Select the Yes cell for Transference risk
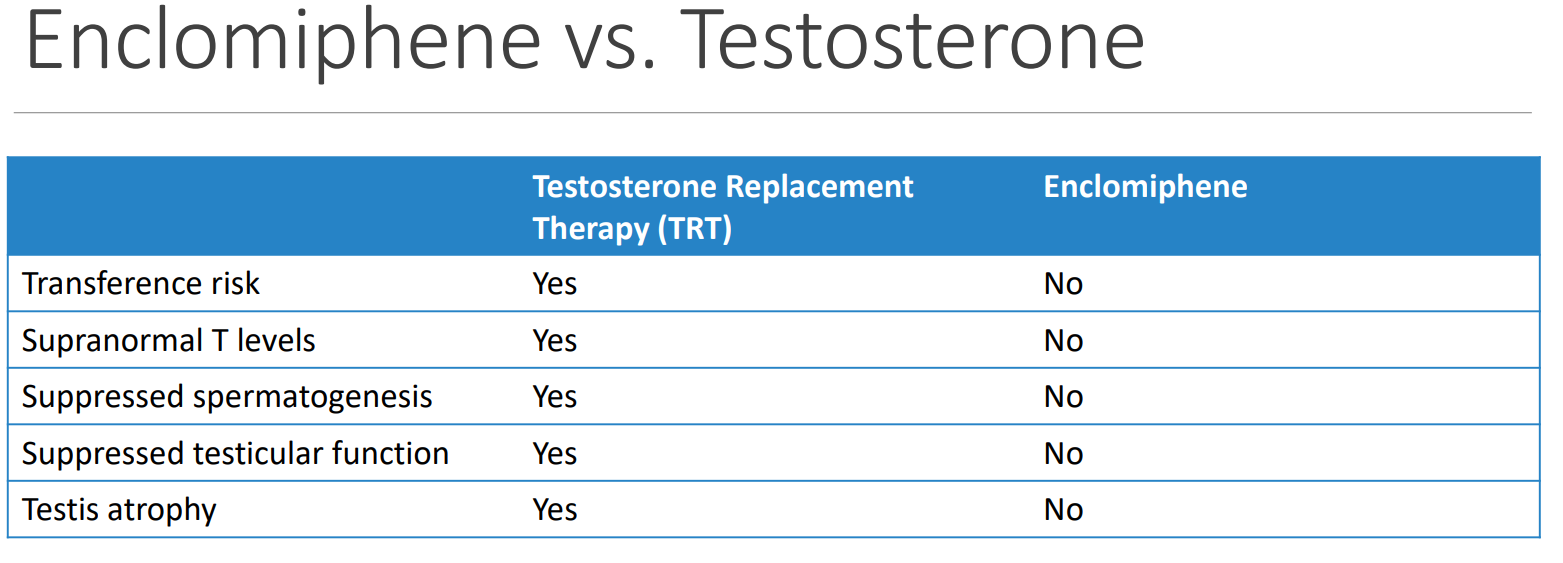Screen dimensions: 1563x563 (555, 284)
